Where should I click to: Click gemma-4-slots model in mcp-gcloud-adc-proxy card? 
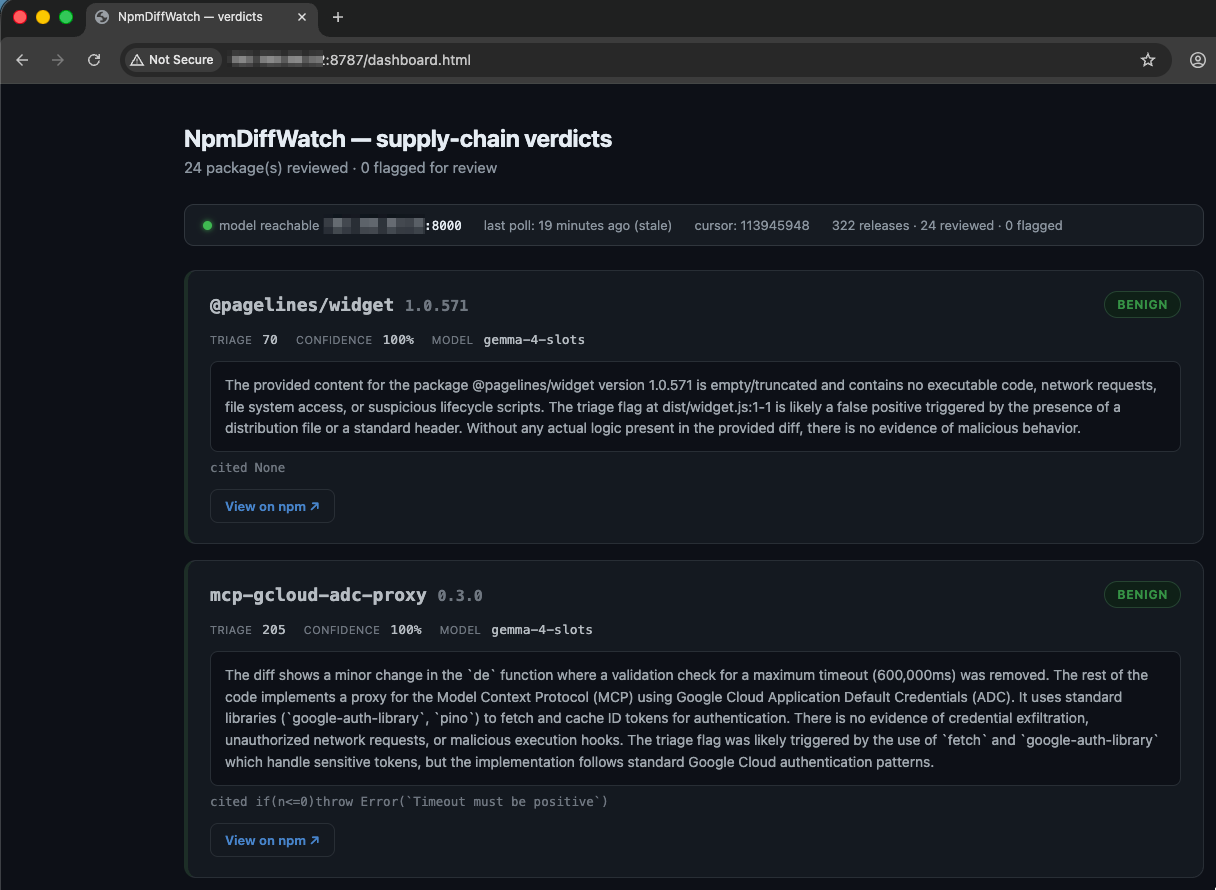542,630
